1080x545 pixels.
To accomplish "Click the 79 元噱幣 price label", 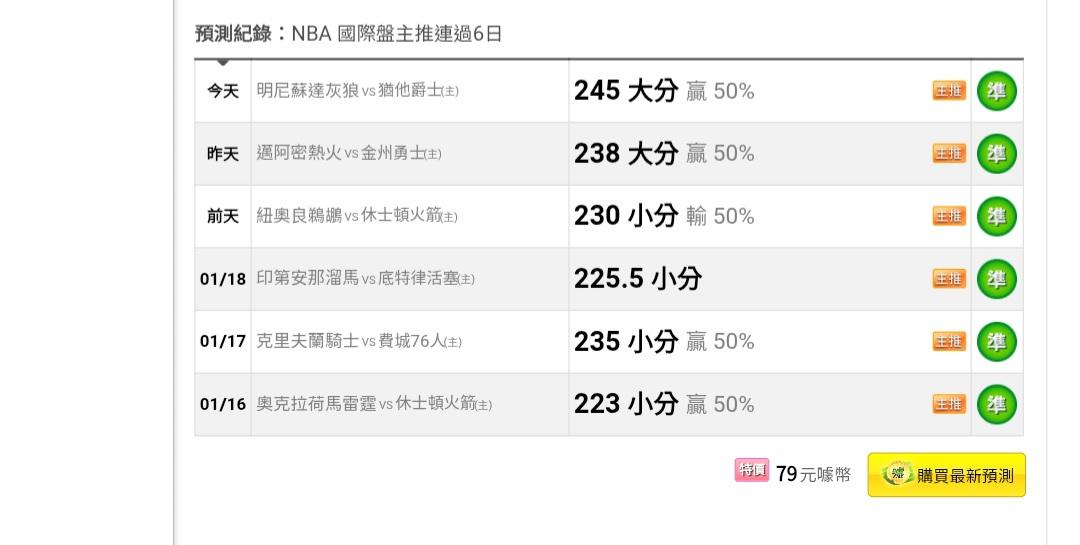I will [x=813, y=474].
